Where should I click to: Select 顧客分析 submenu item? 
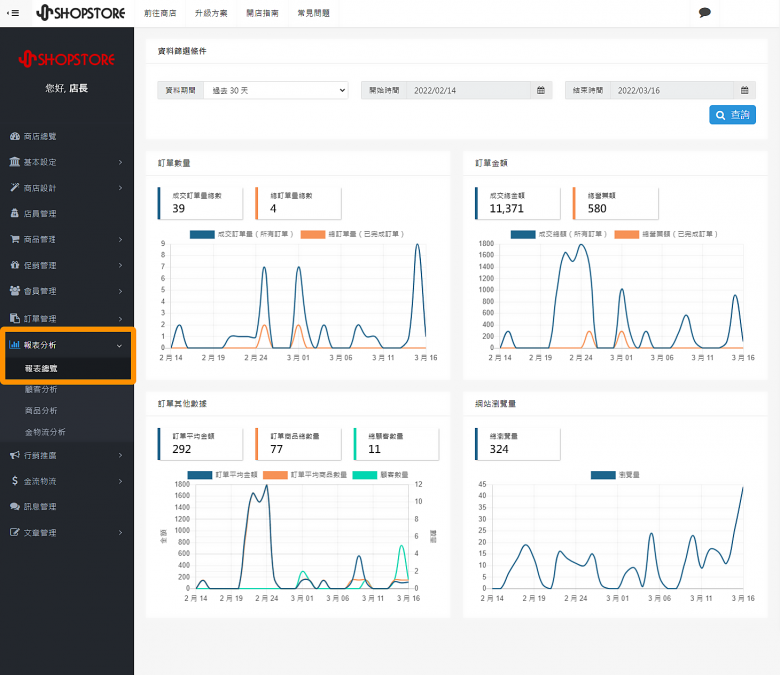[x=41, y=389]
